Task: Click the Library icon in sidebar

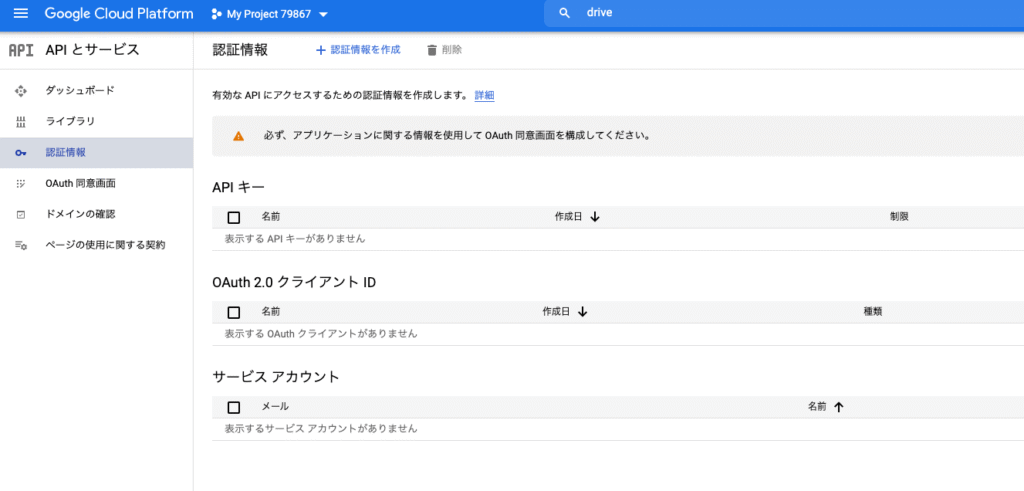Action: pyautogui.click(x=20, y=122)
